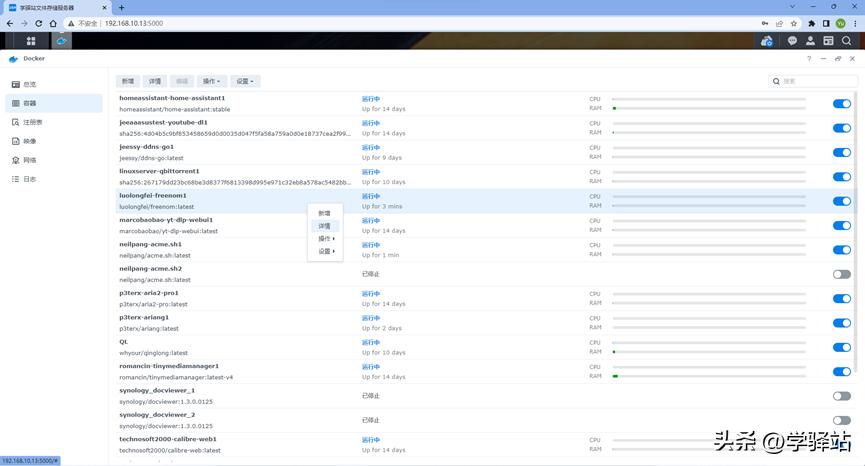Open the 映像 image sidebar item
The height and width of the screenshot is (466, 865).
click(x=54, y=141)
